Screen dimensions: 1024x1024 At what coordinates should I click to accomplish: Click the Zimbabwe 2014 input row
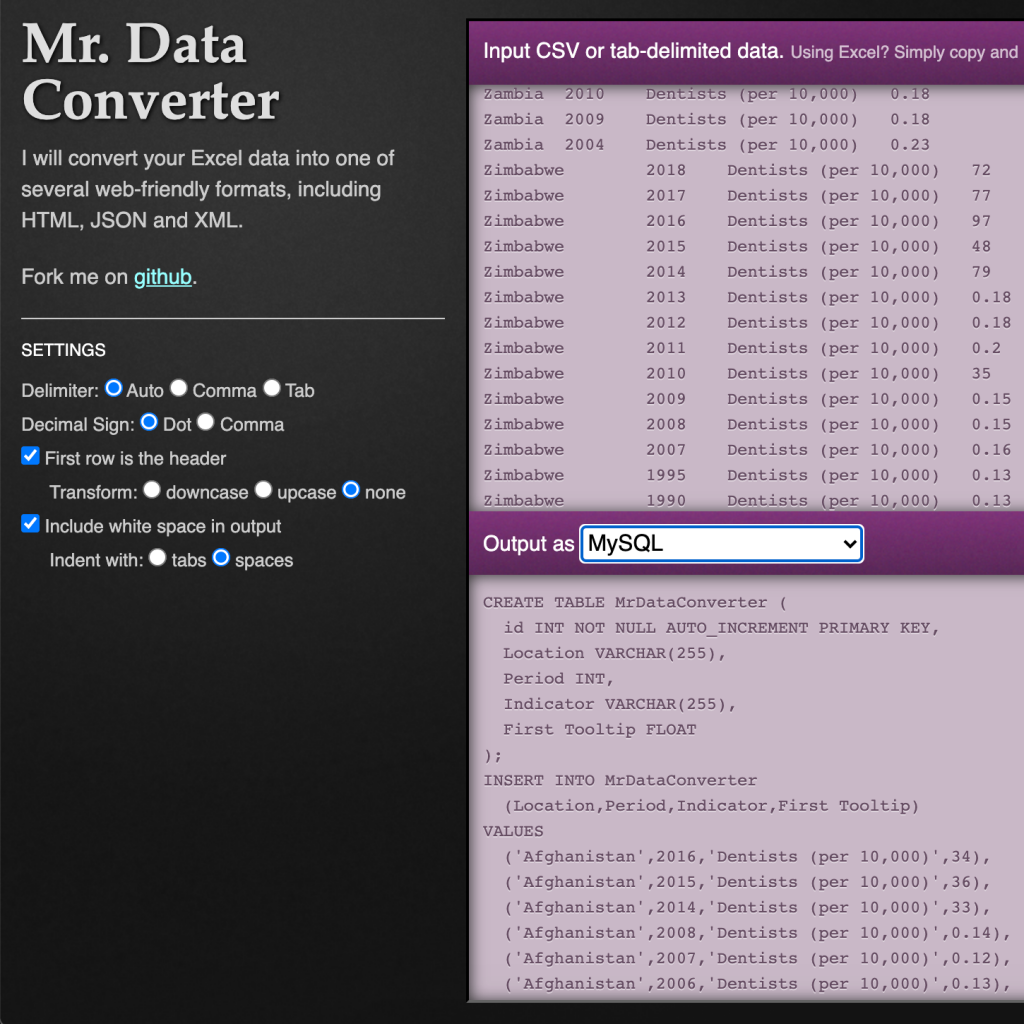[737, 273]
